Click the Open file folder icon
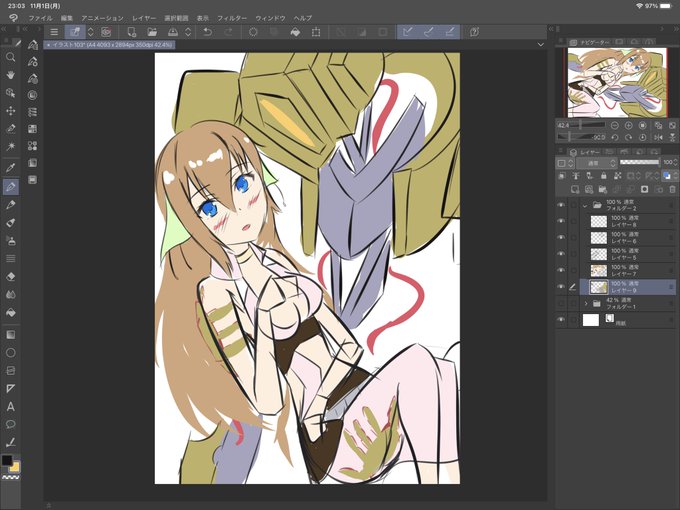The height and width of the screenshot is (510, 680). point(152,32)
